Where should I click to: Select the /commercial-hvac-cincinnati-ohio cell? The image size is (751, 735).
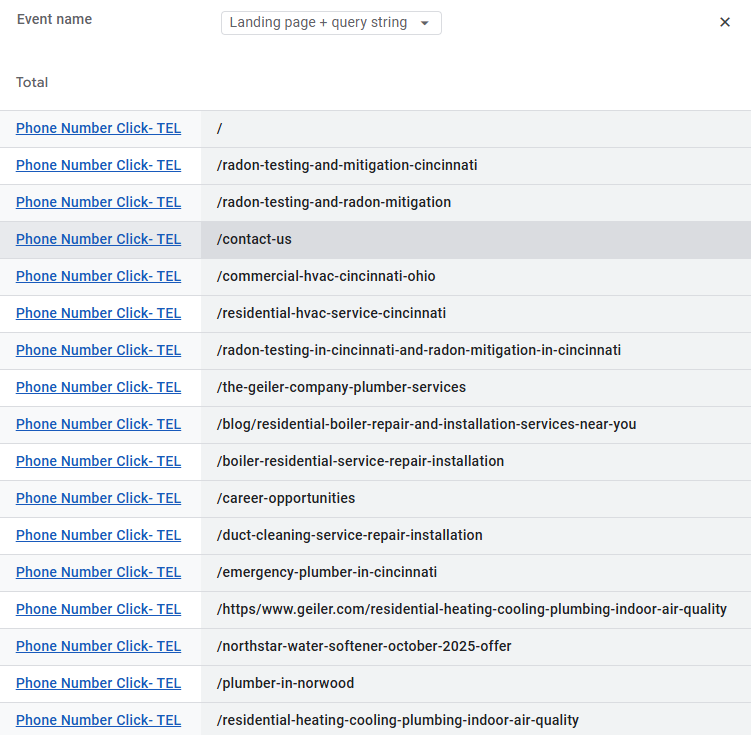476,277
